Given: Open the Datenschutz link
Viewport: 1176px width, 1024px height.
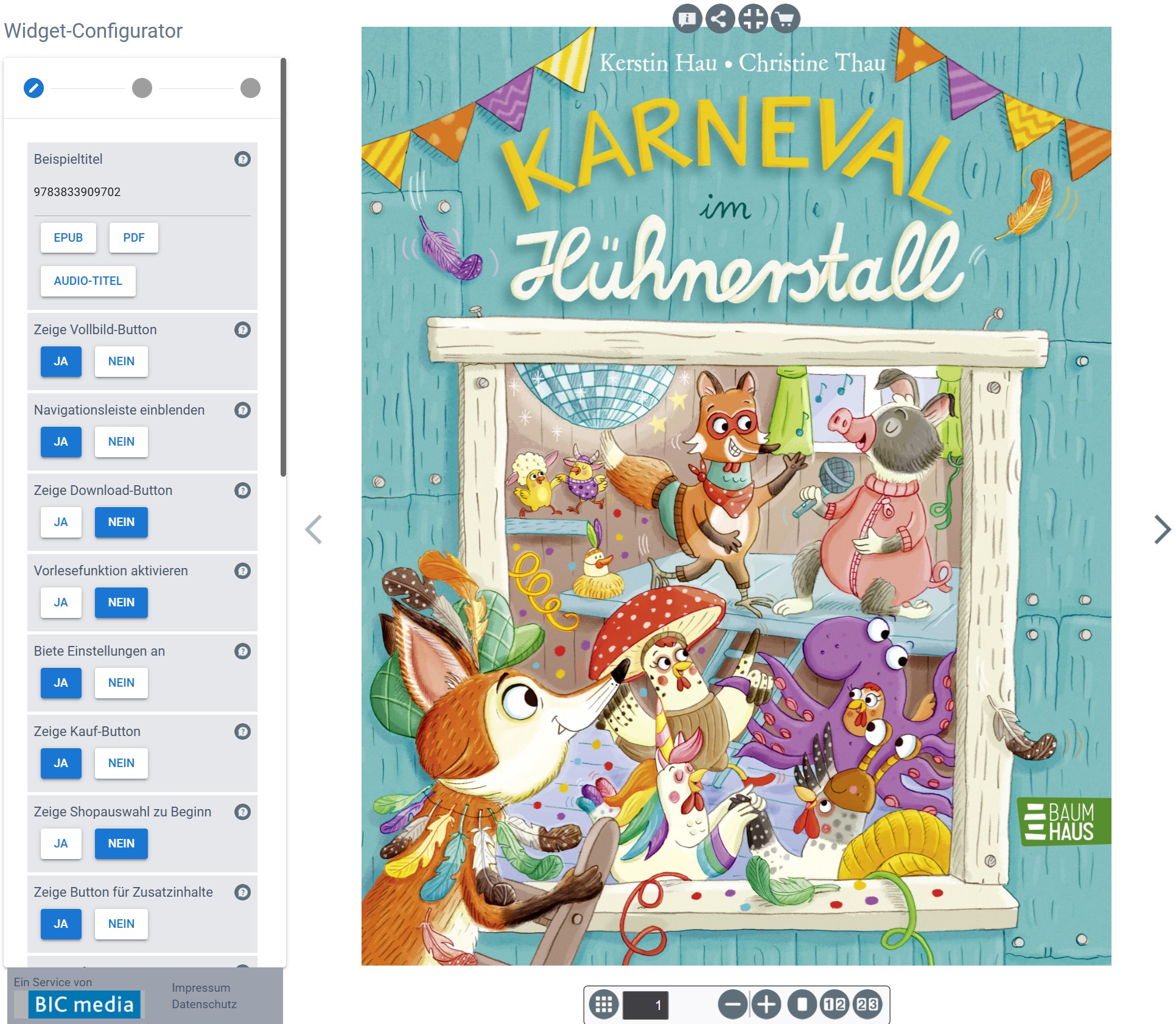Looking at the screenshot, I should point(204,1004).
